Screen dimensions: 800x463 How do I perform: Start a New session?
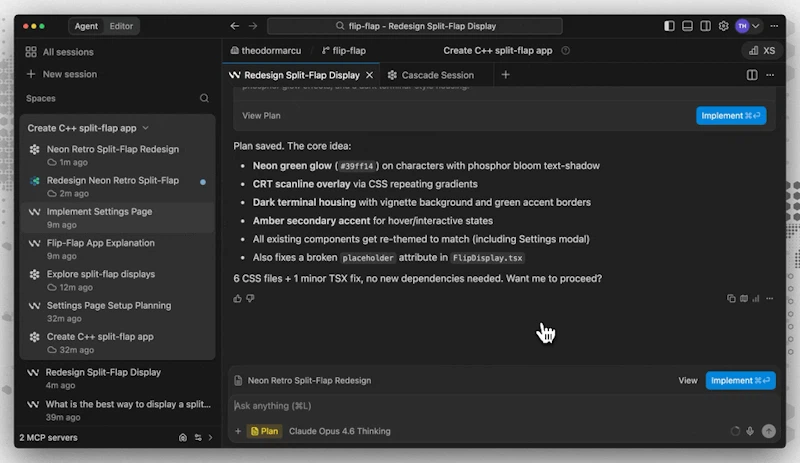point(62,74)
